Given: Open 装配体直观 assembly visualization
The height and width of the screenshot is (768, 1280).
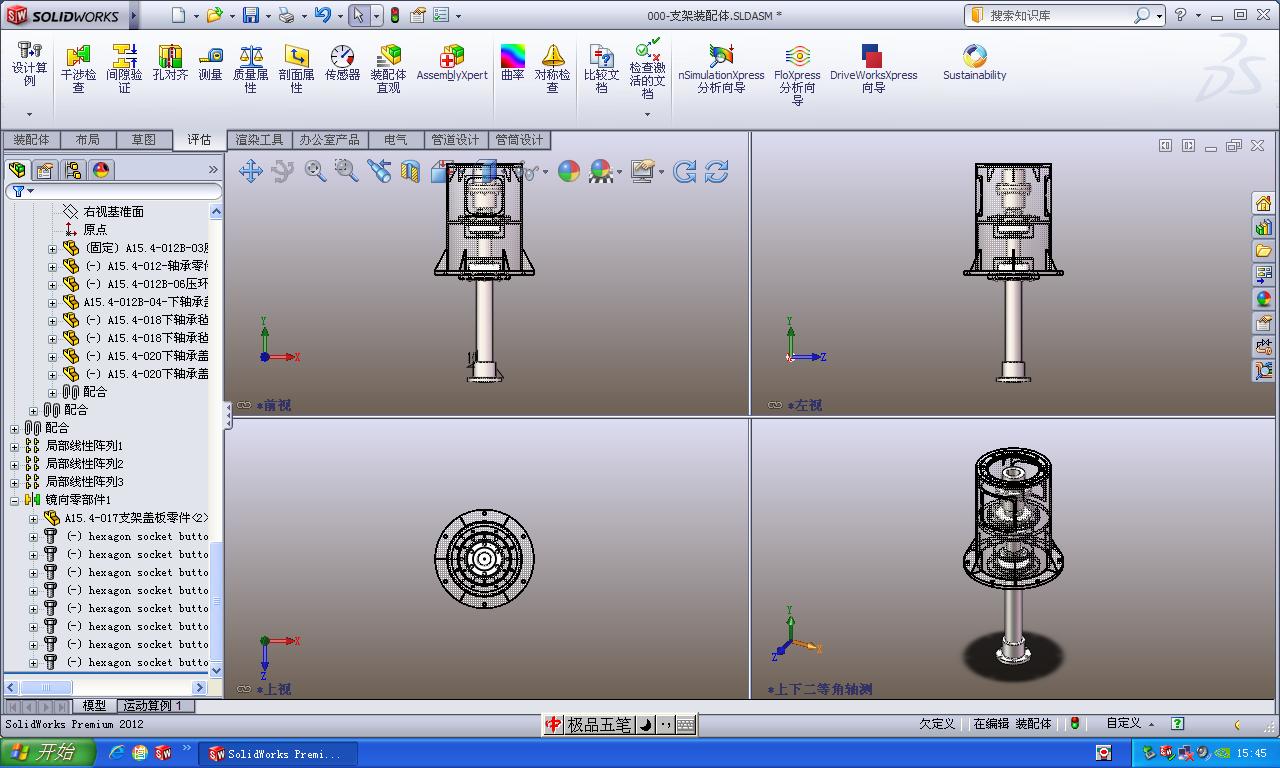Looking at the screenshot, I should click(x=389, y=68).
